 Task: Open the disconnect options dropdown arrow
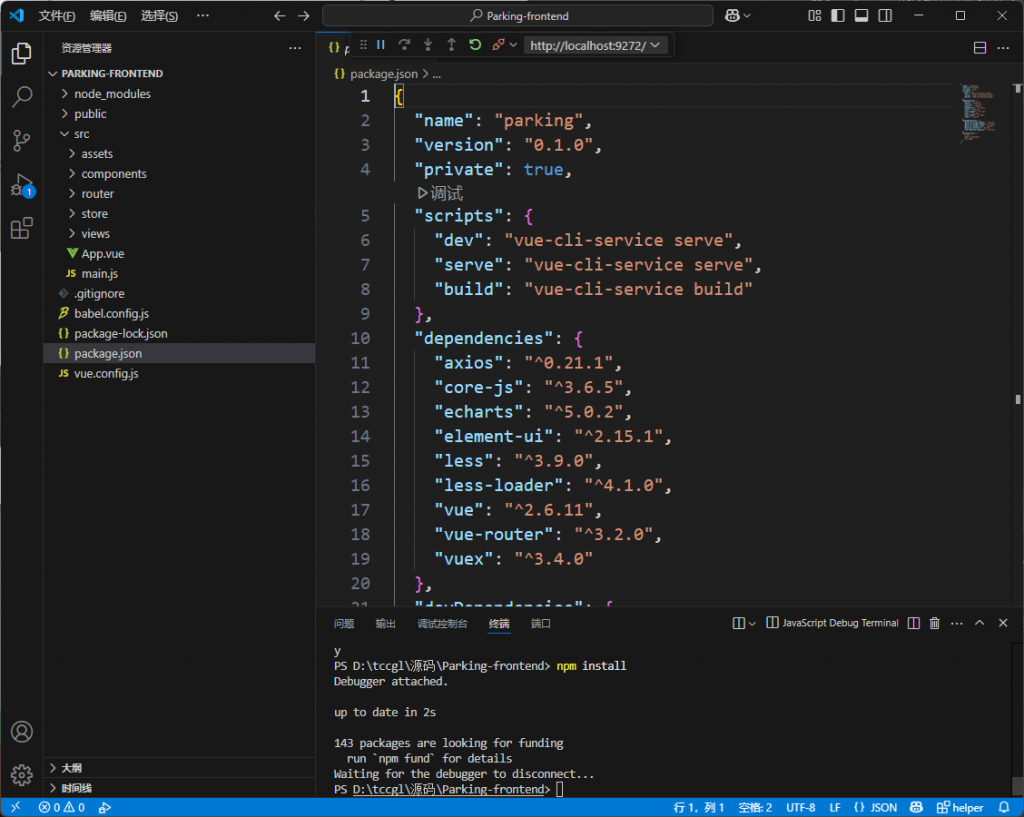pyautogui.click(x=513, y=45)
